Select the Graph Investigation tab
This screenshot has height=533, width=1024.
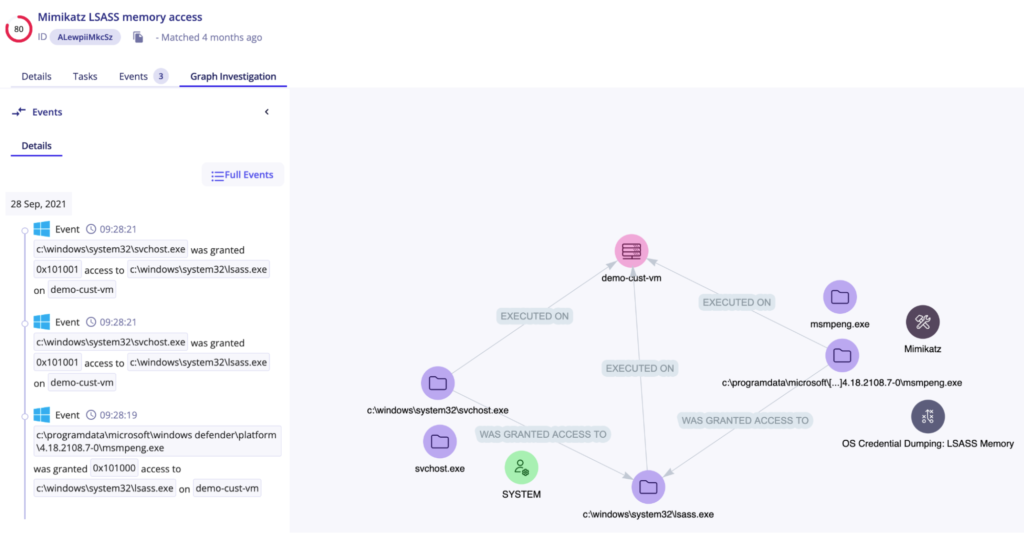click(x=233, y=76)
